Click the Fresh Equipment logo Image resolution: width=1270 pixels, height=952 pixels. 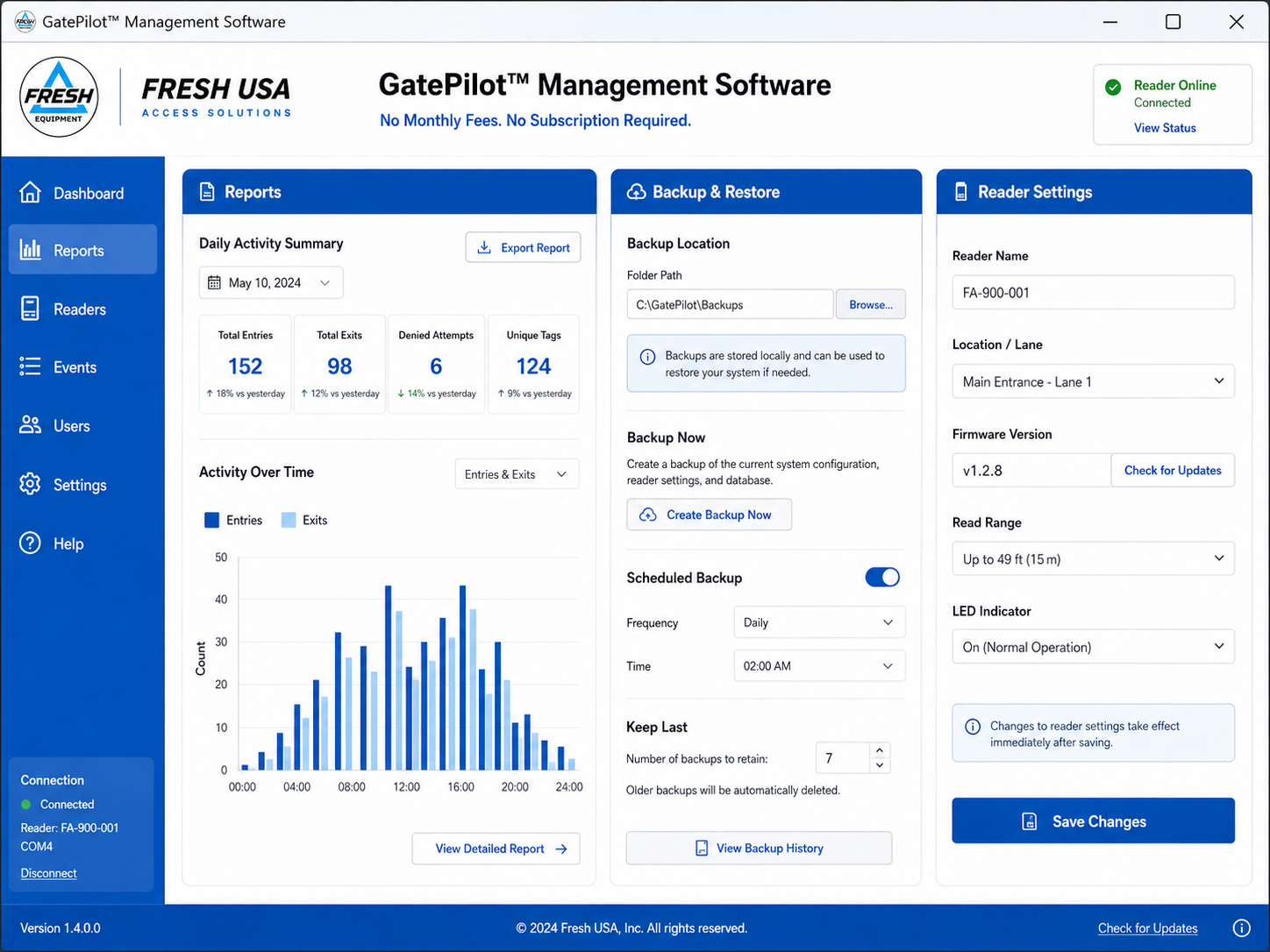click(59, 97)
